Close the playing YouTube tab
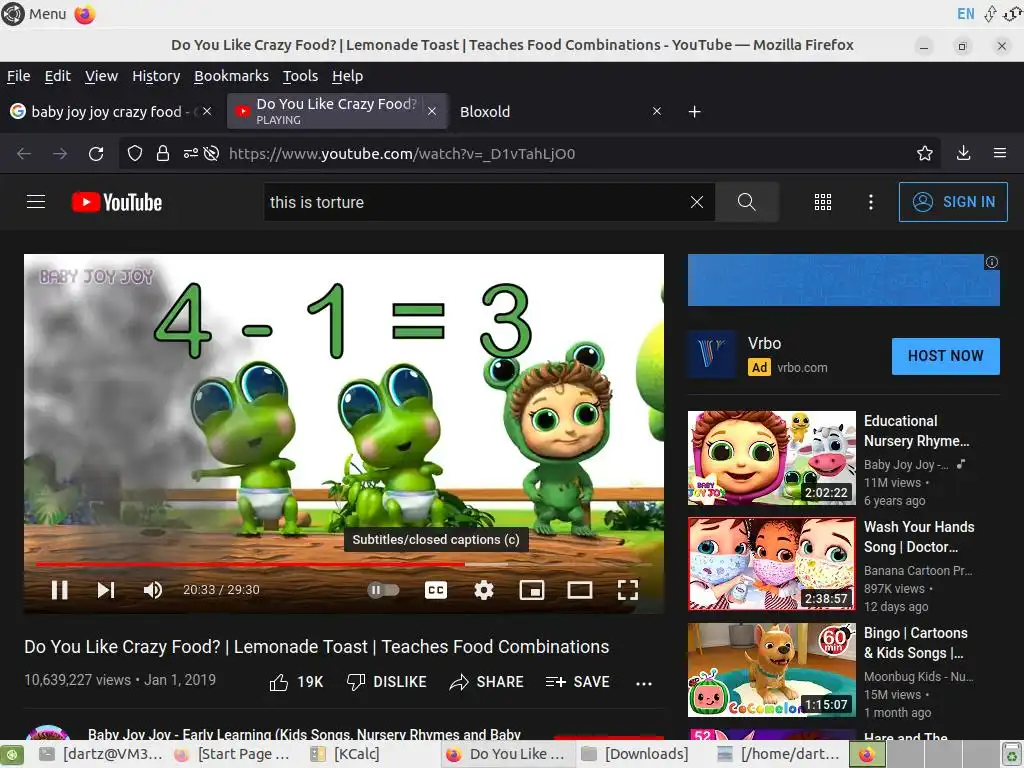This screenshot has height=768, width=1024. pyautogui.click(x=432, y=112)
